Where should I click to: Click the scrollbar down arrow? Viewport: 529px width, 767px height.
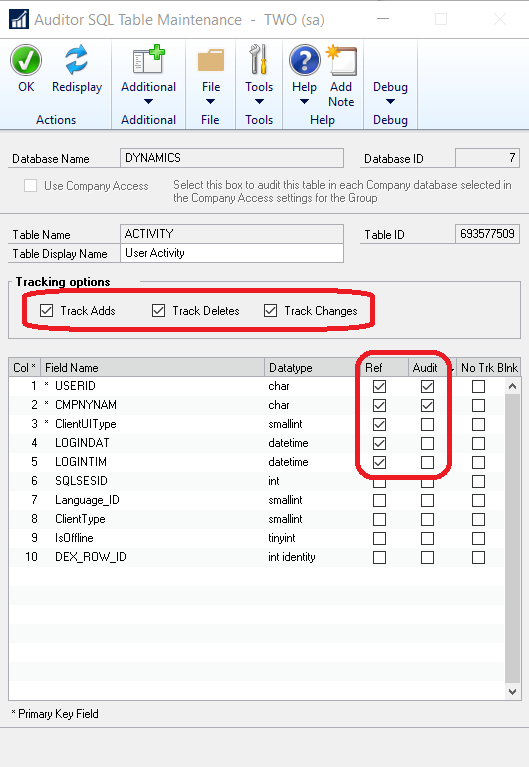pyautogui.click(x=512, y=692)
